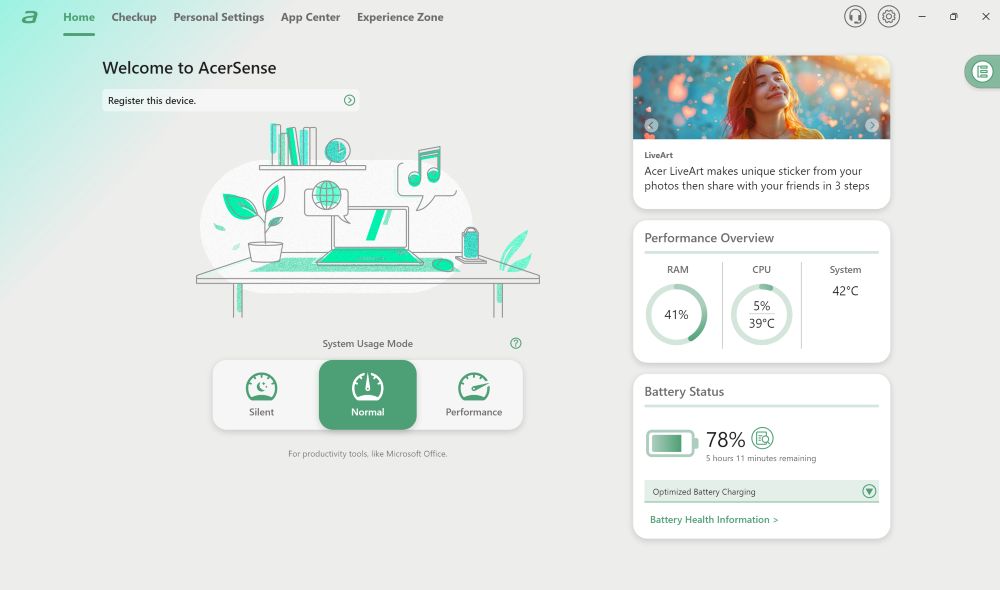This screenshot has width=1000, height=590.
Task: Click the battery level icon
Action: [672, 443]
